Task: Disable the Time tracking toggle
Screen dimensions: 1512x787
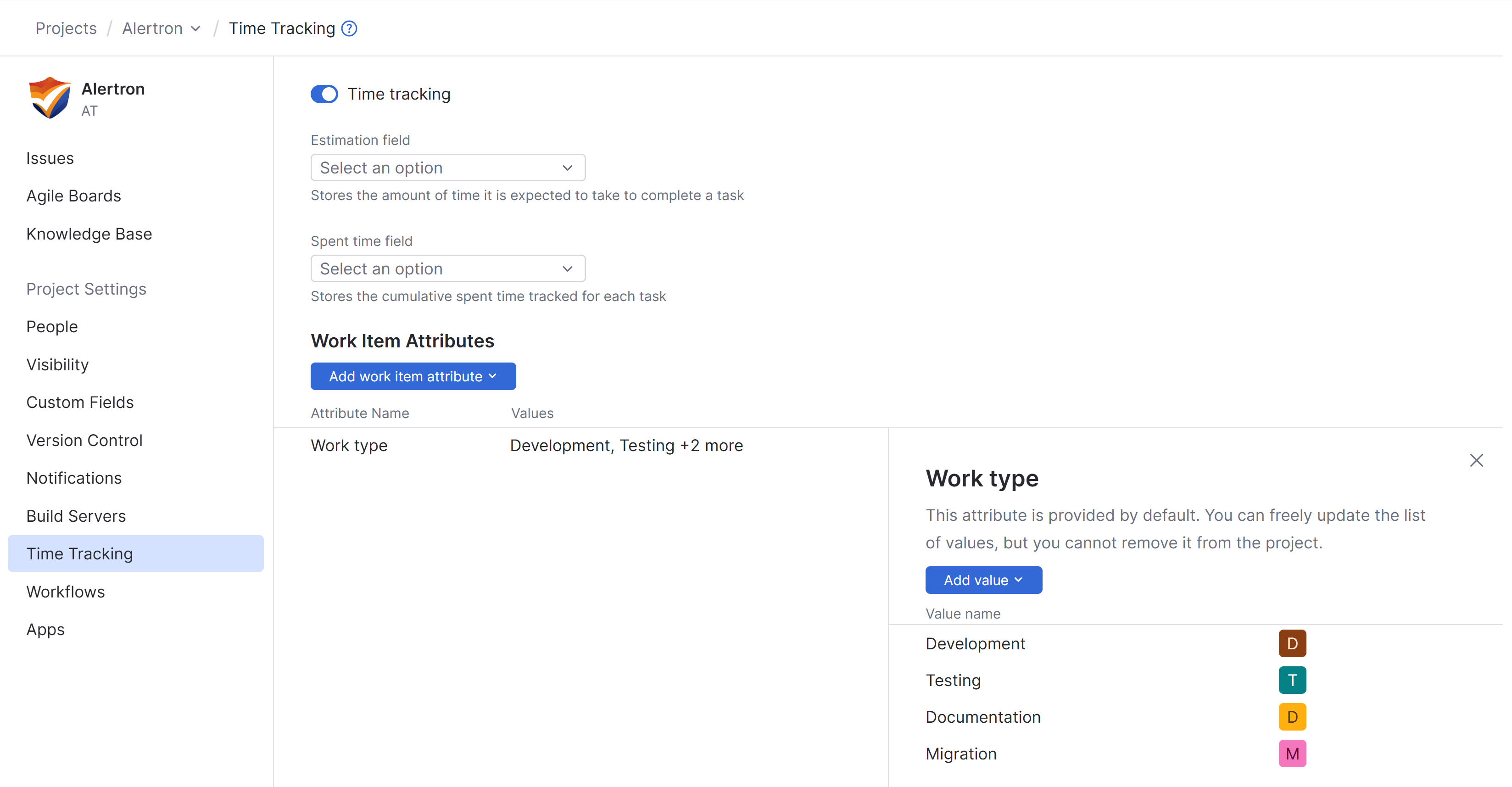Action: [x=324, y=94]
